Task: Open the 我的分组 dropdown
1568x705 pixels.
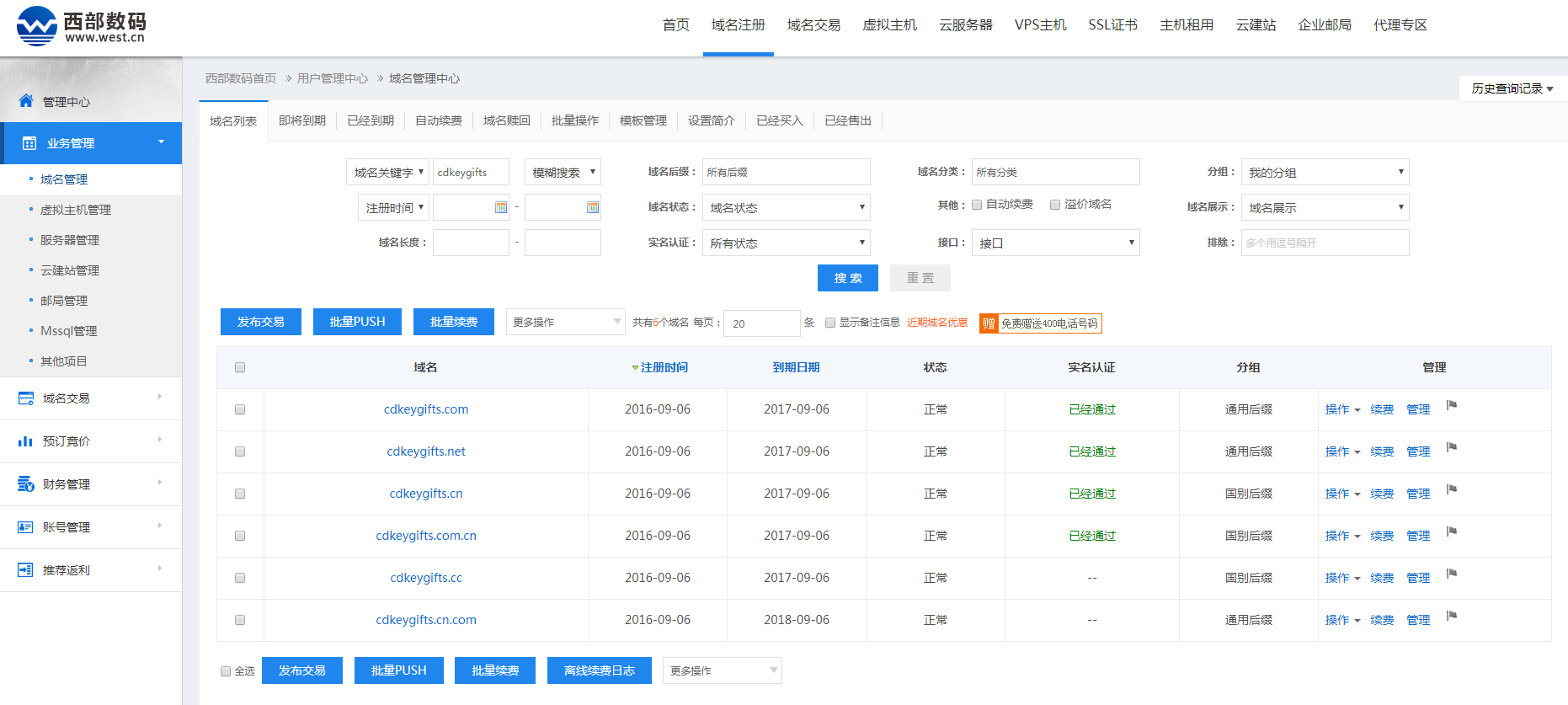Action: tap(1325, 172)
